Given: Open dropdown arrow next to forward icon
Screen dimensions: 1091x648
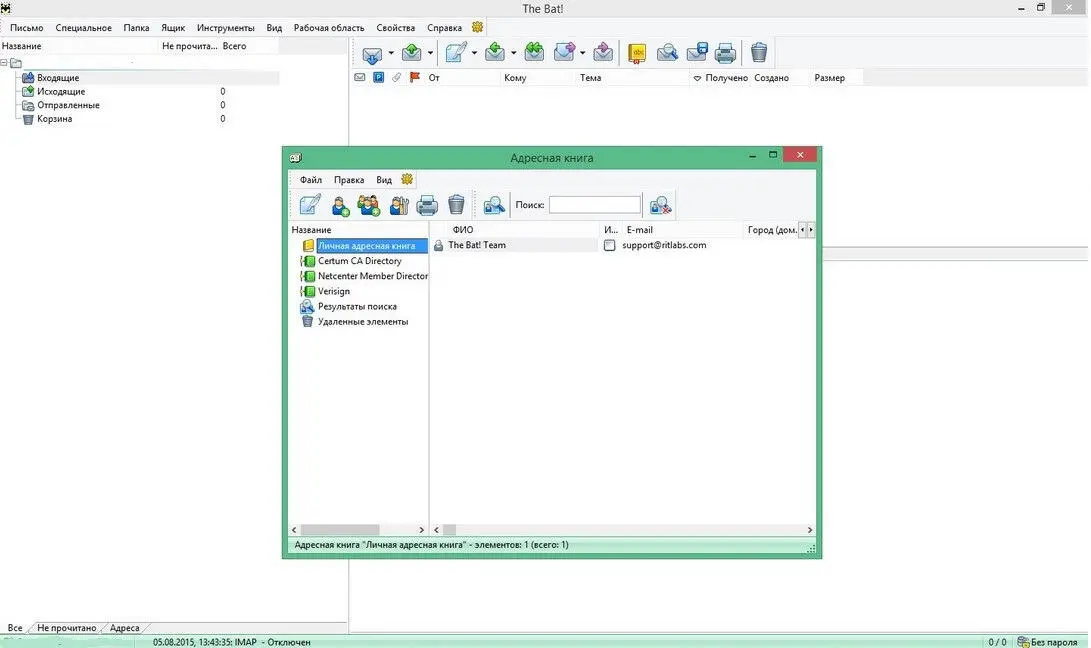Looking at the screenshot, I should (x=582, y=53).
